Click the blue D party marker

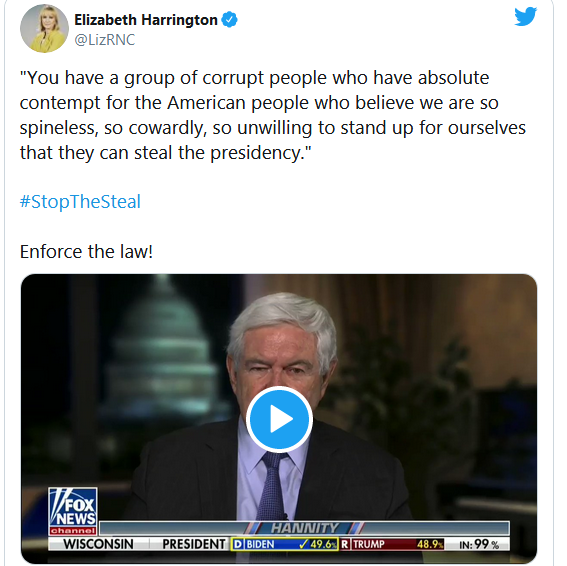click(238, 544)
